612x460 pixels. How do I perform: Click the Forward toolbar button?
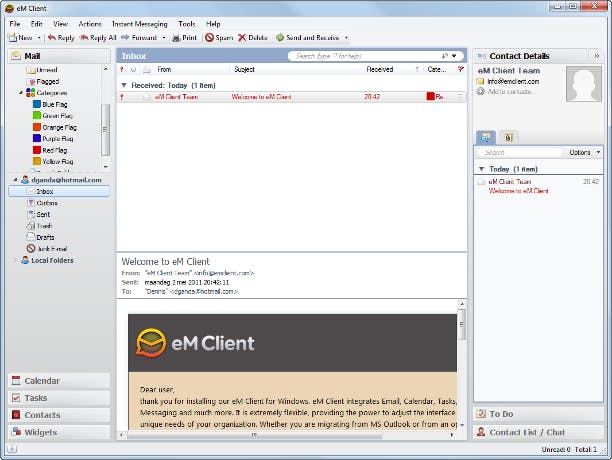click(x=139, y=38)
